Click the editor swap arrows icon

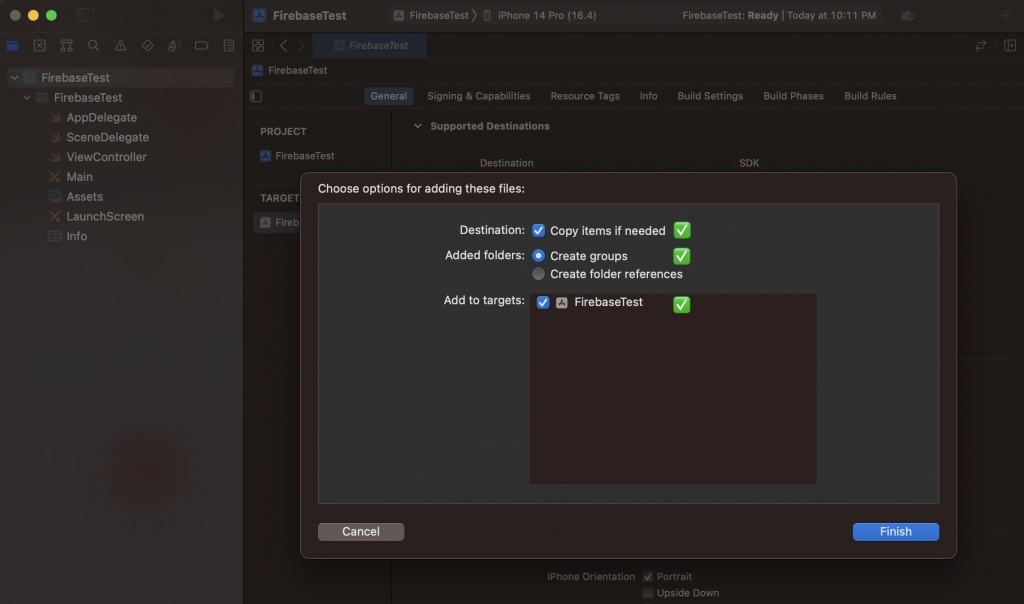980,46
